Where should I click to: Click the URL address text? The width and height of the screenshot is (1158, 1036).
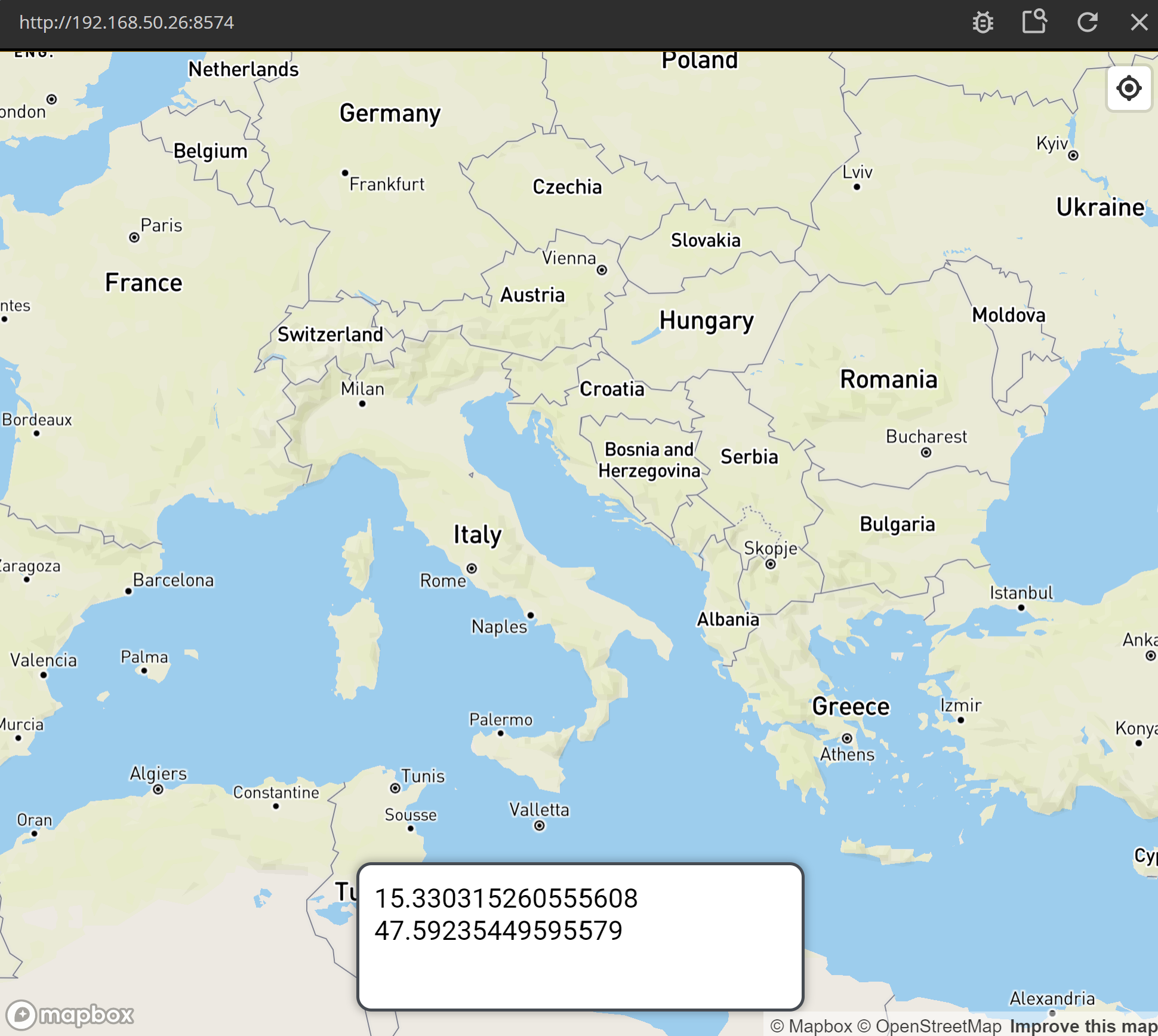[127, 23]
